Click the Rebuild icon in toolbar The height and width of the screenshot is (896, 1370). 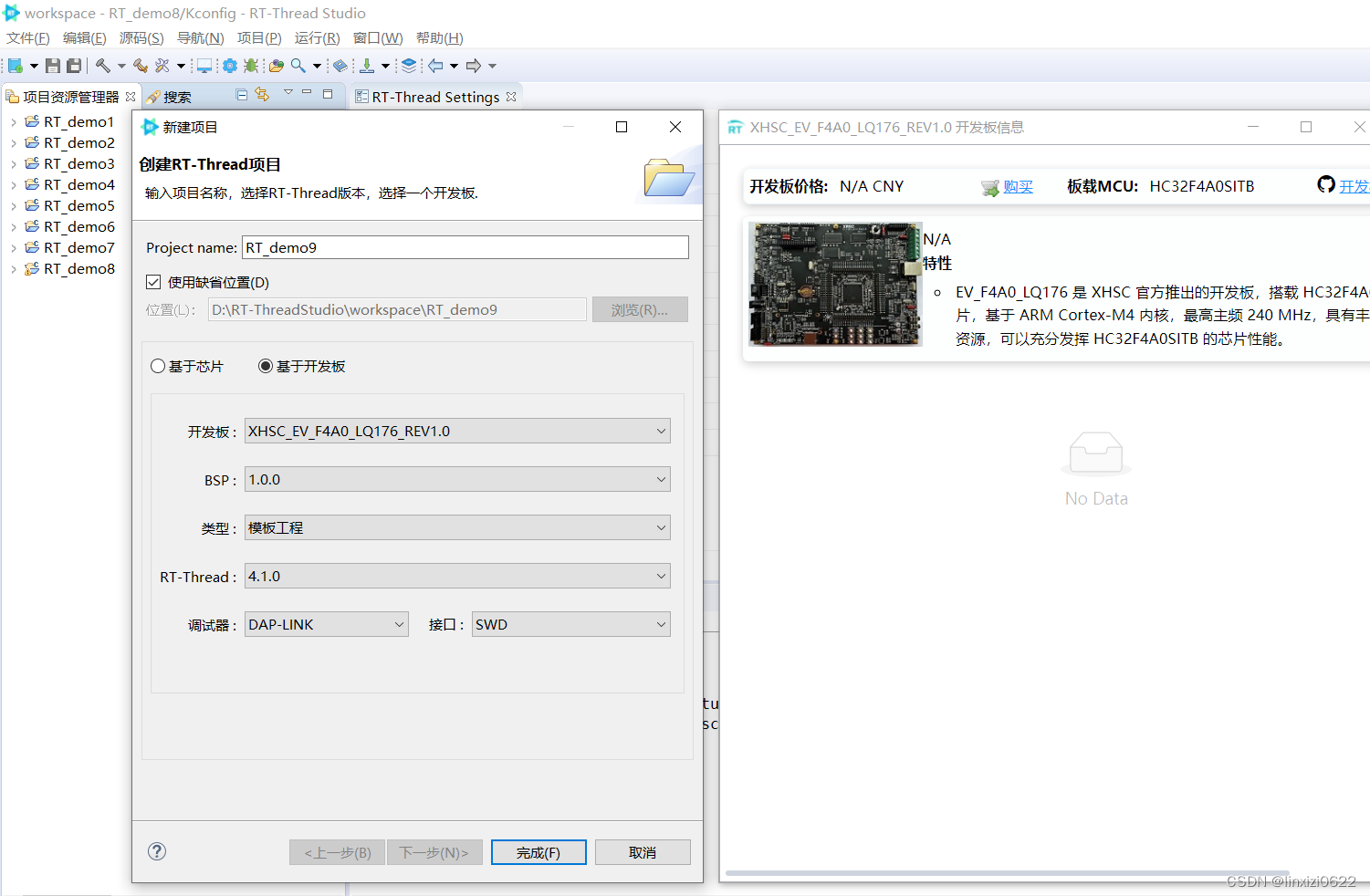coord(141,66)
